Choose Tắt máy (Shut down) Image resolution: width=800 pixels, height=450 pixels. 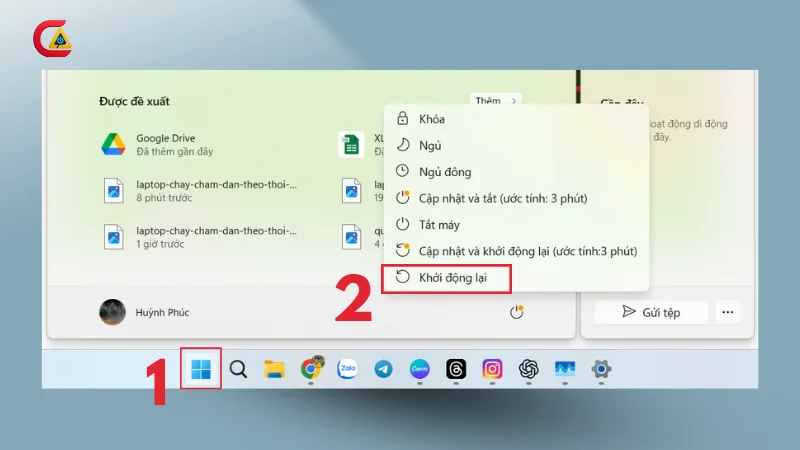(x=516, y=224)
